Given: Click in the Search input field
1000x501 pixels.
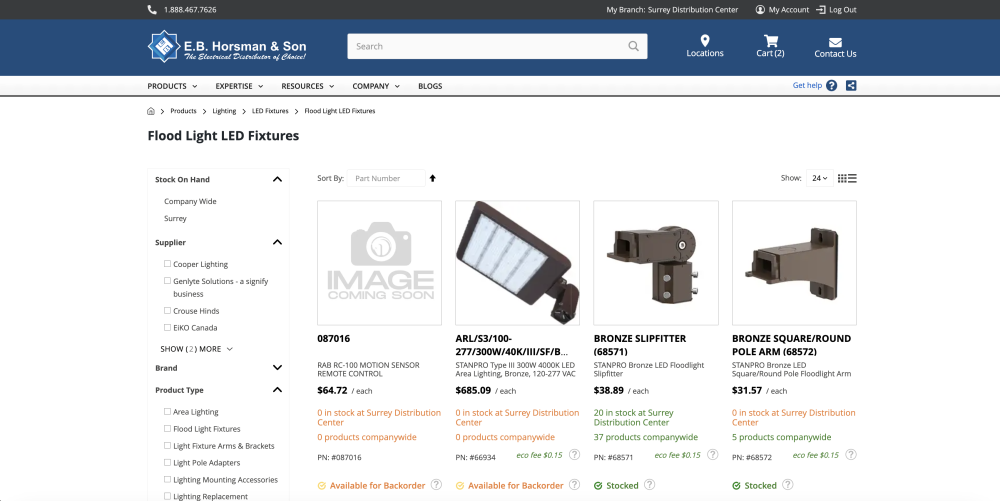Looking at the screenshot, I should pyautogui.click(x=488, y=47).
